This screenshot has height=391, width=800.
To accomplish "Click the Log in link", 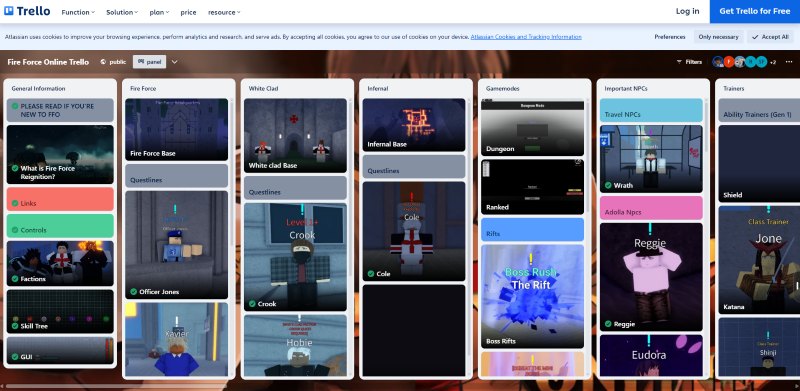I will point(687,11).
